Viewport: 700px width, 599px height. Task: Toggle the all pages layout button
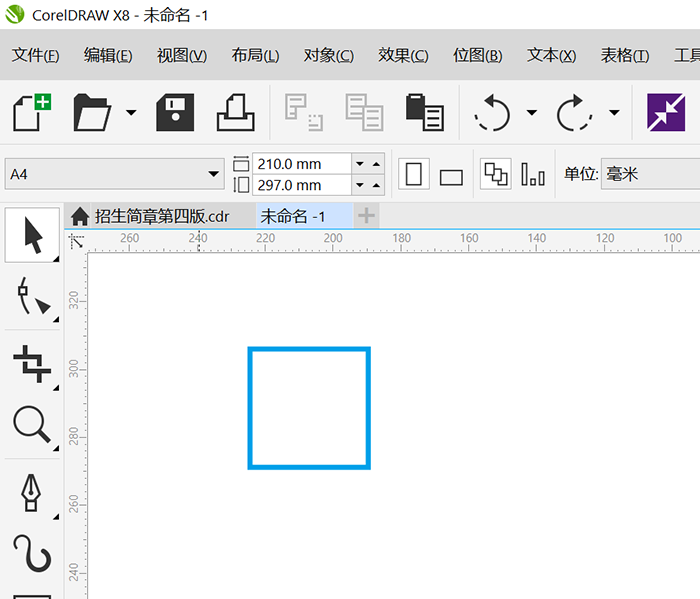(495, 174)
